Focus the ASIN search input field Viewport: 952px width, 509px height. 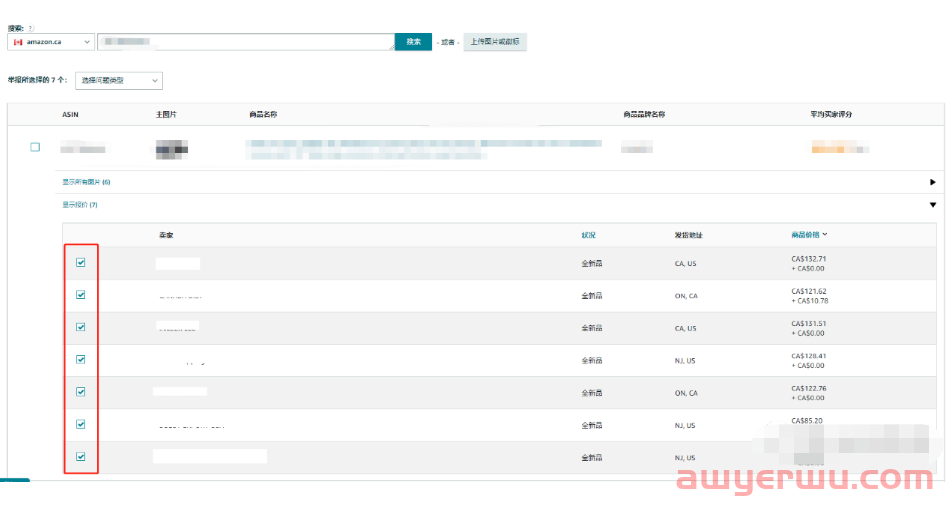point(246,42)
